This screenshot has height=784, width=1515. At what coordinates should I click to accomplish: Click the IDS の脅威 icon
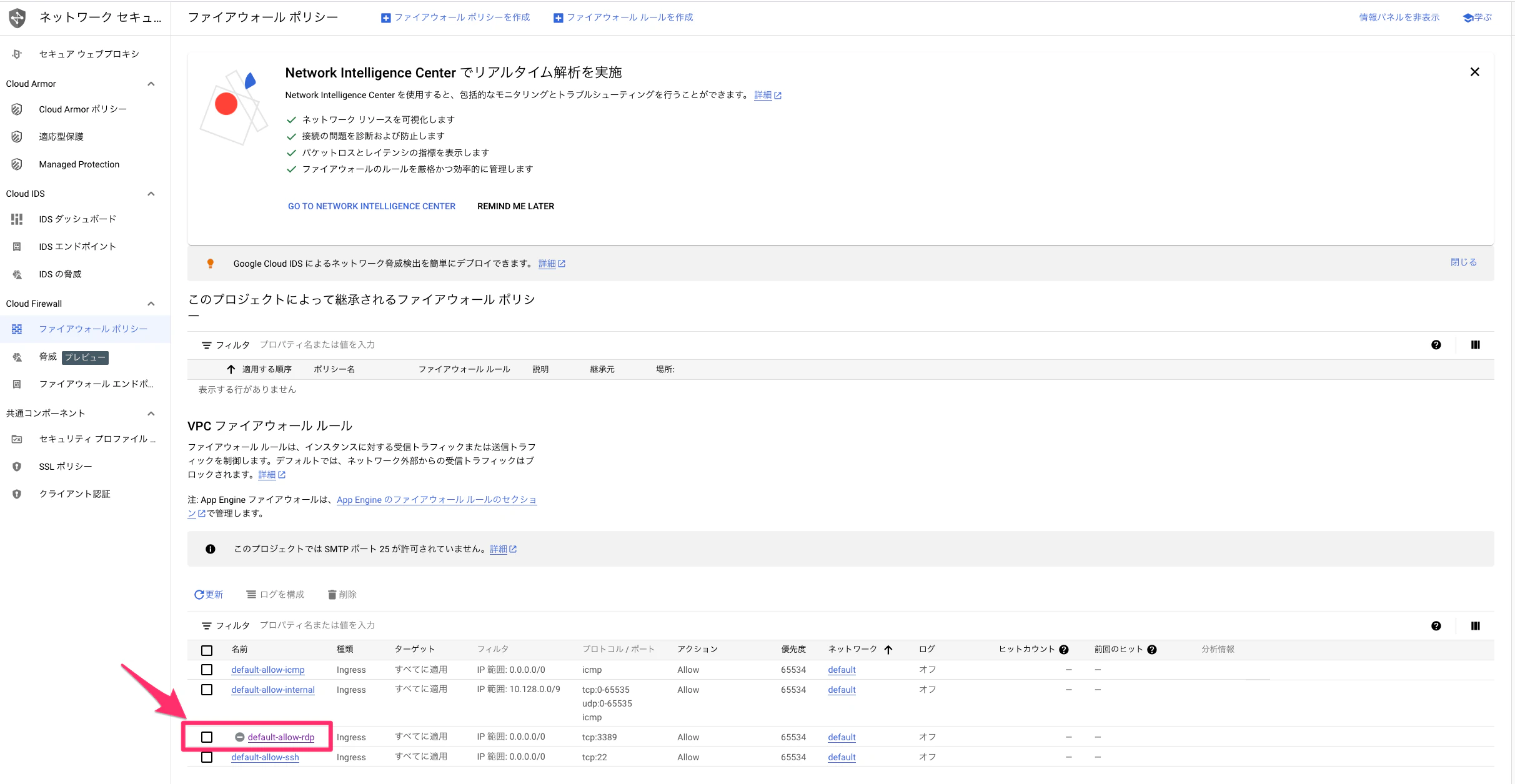coord(17,274)
